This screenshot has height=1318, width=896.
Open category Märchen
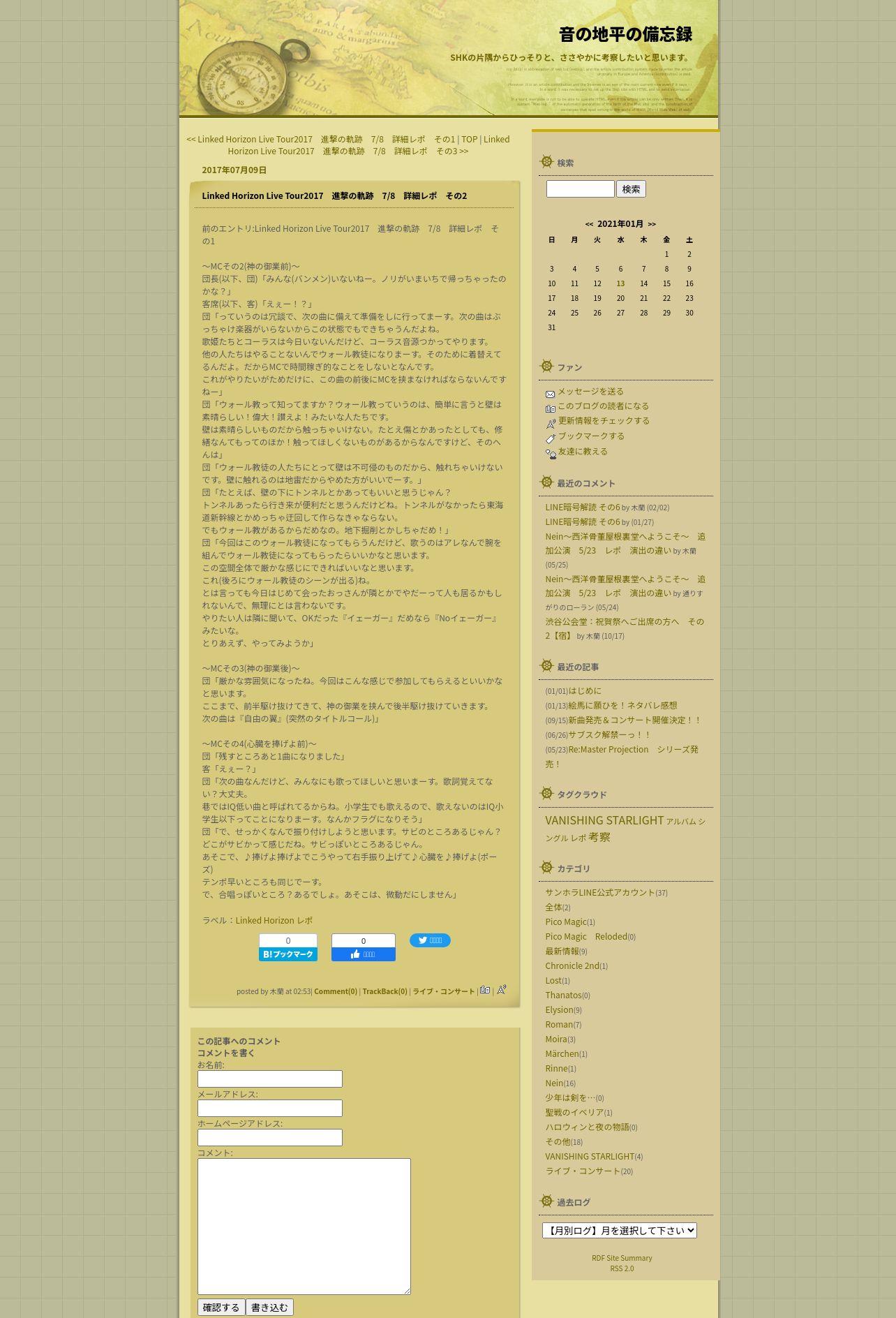(x=562, y=1054)
